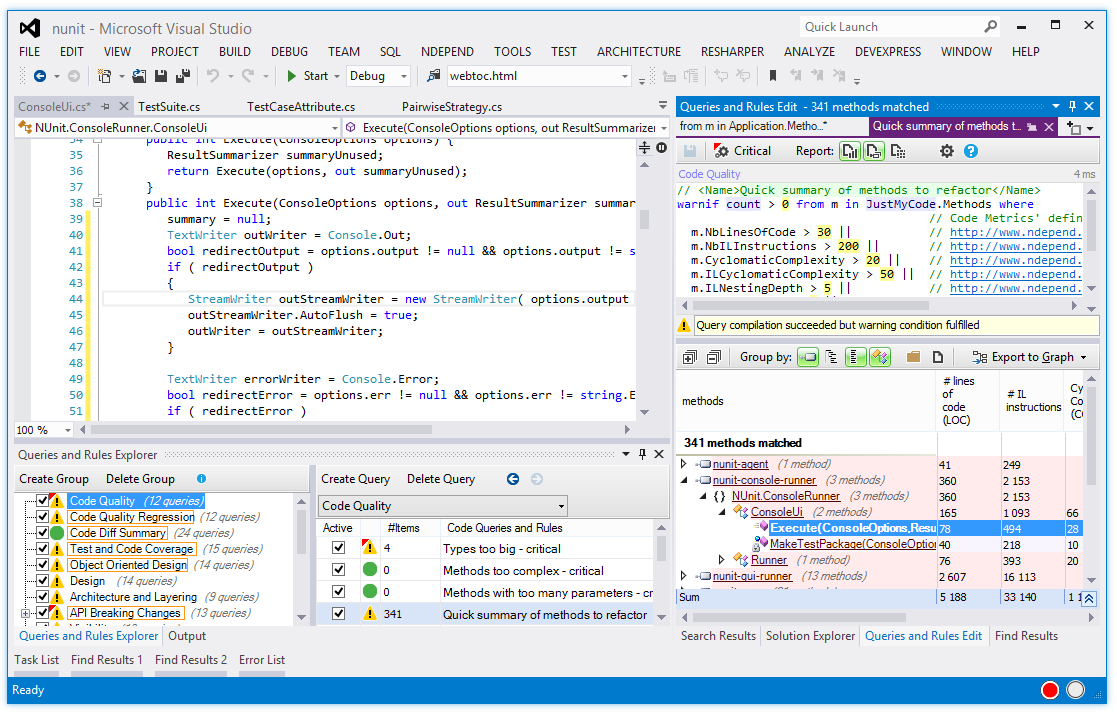Switch to the Solution Explorer tab
The image size is (1117, 713).
tap(810, 635)
